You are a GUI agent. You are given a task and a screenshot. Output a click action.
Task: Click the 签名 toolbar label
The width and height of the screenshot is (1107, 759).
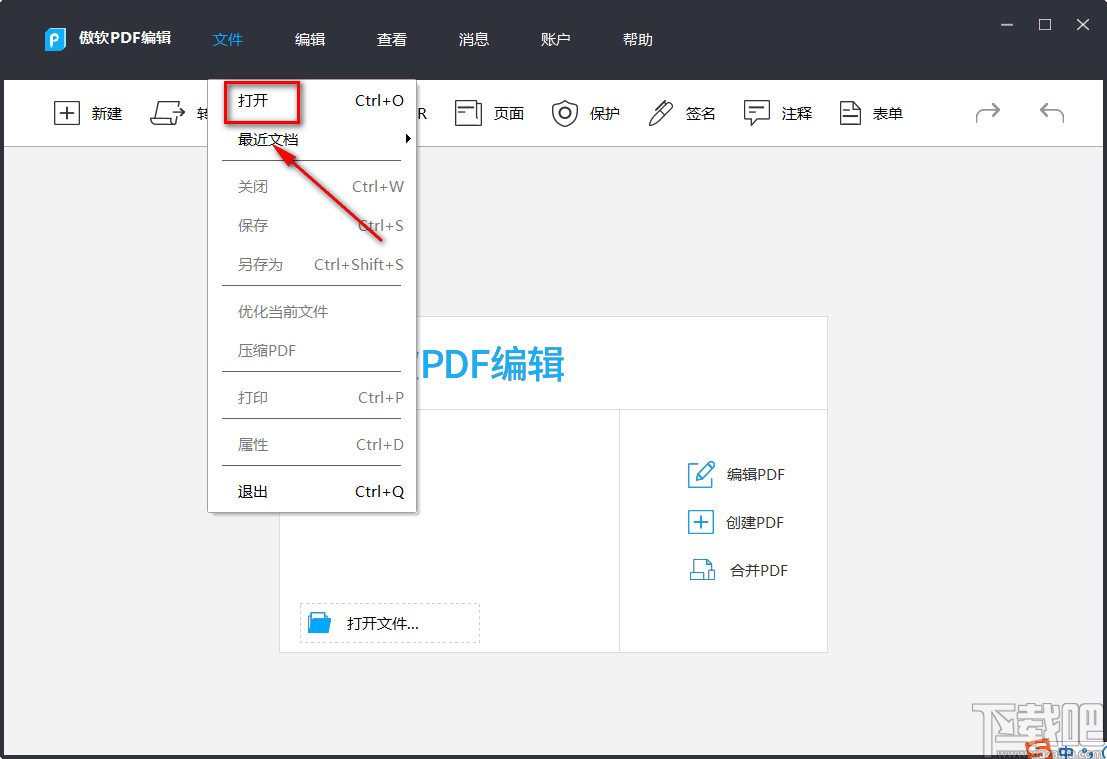point(701,114)
